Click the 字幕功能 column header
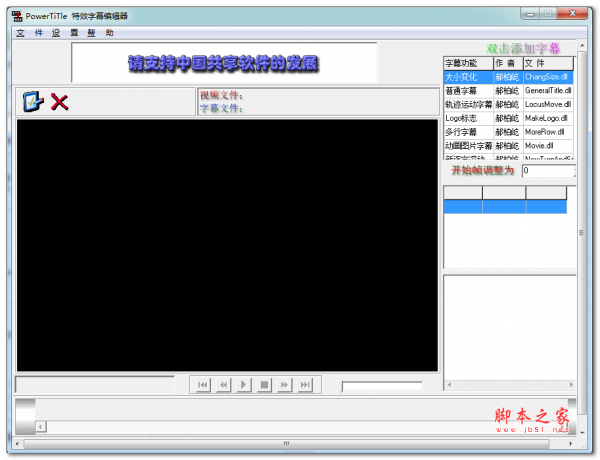The height and width of the screenshot is (460, 600). (468, 63)
